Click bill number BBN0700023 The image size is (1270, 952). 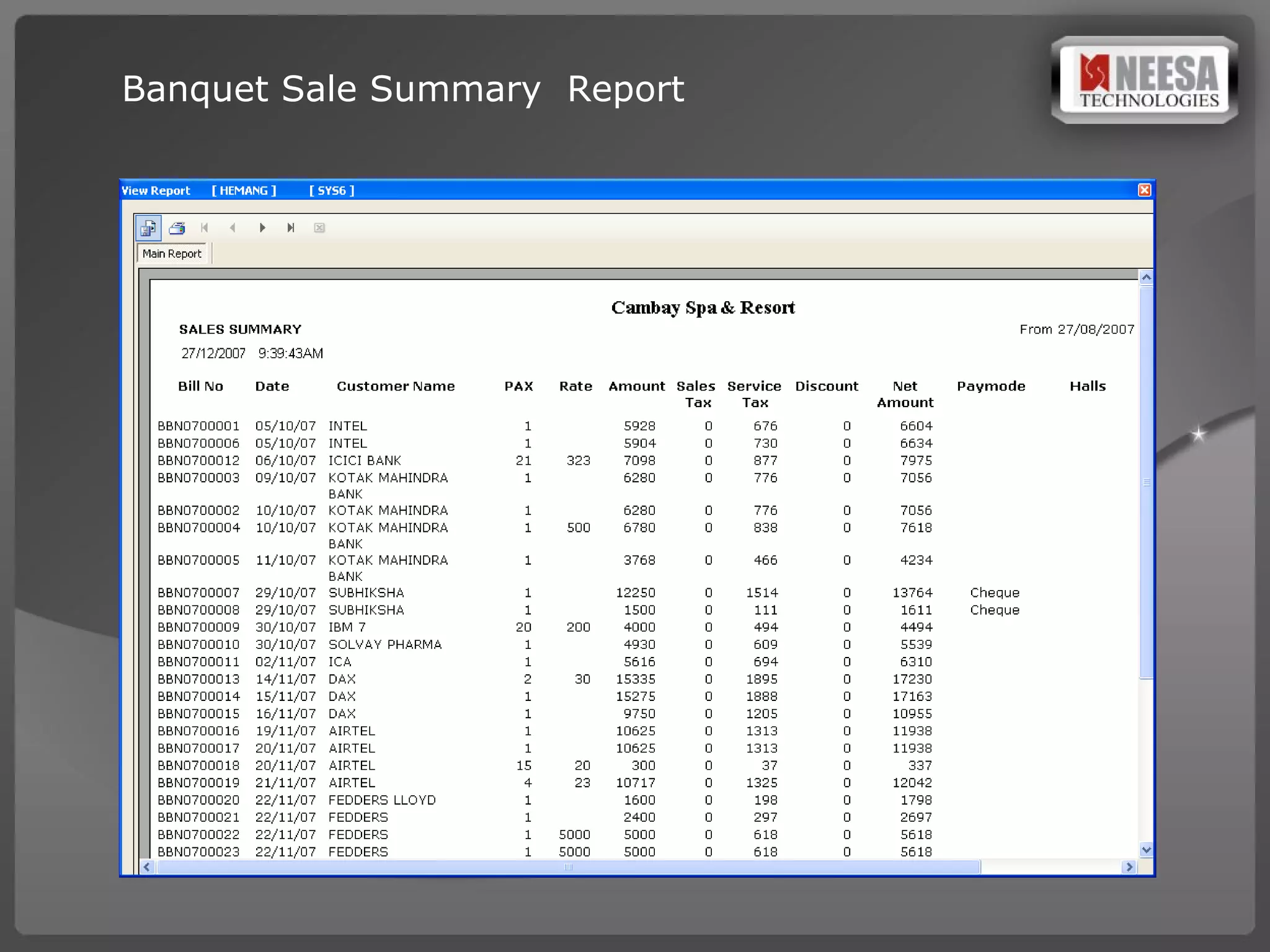point(198,852)
